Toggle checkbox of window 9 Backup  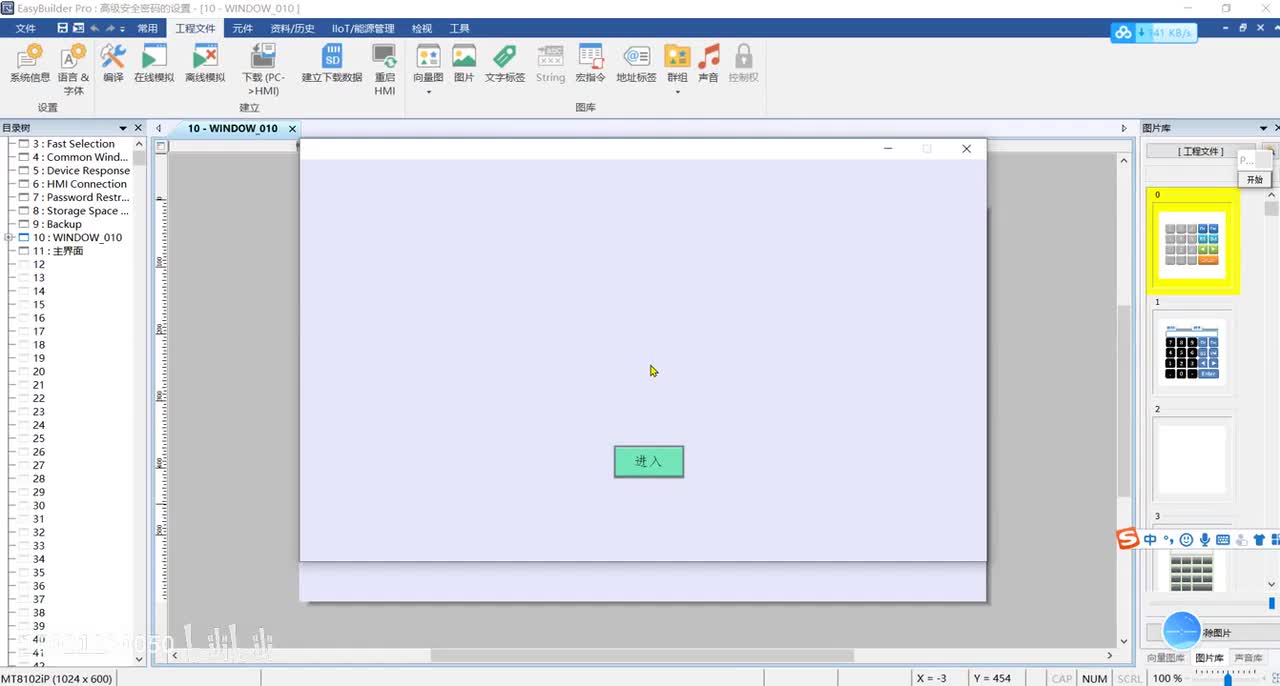(x=24, y=224)
